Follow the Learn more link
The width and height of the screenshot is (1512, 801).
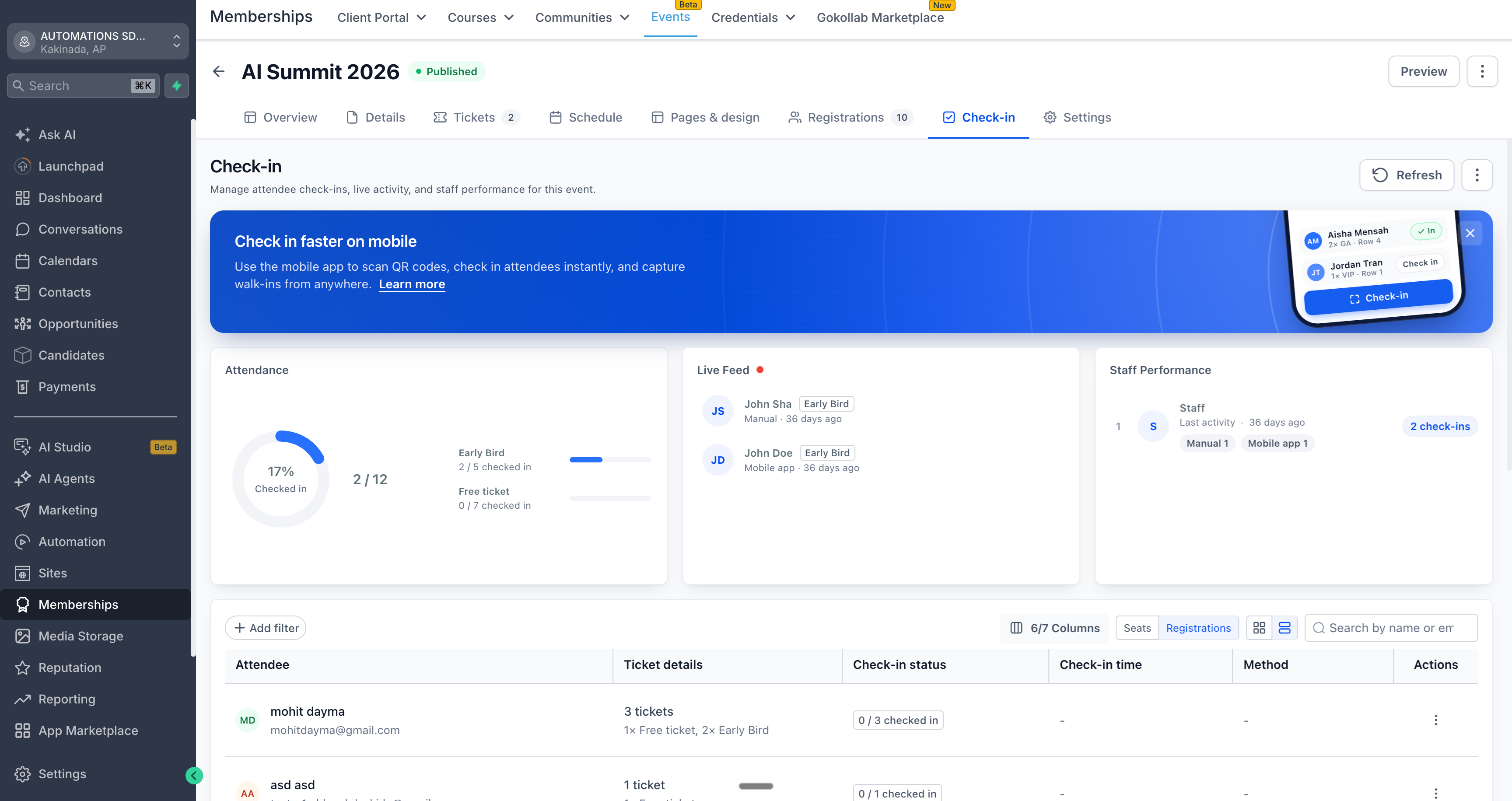(412, 284)
